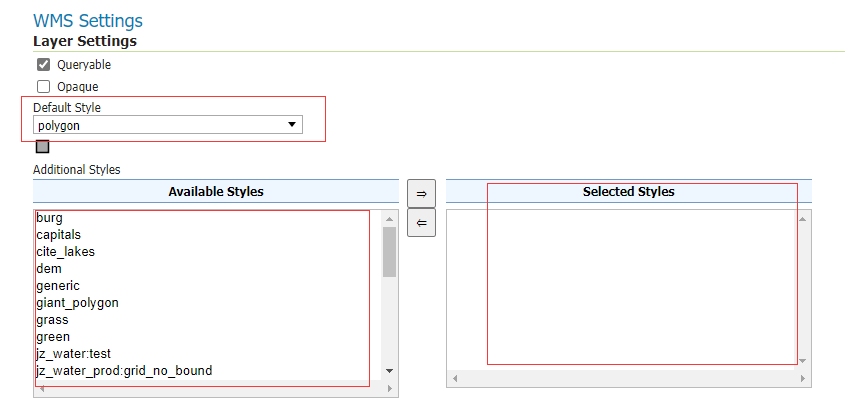
Task: Pick the generic style in list
Action: point(58,285)
